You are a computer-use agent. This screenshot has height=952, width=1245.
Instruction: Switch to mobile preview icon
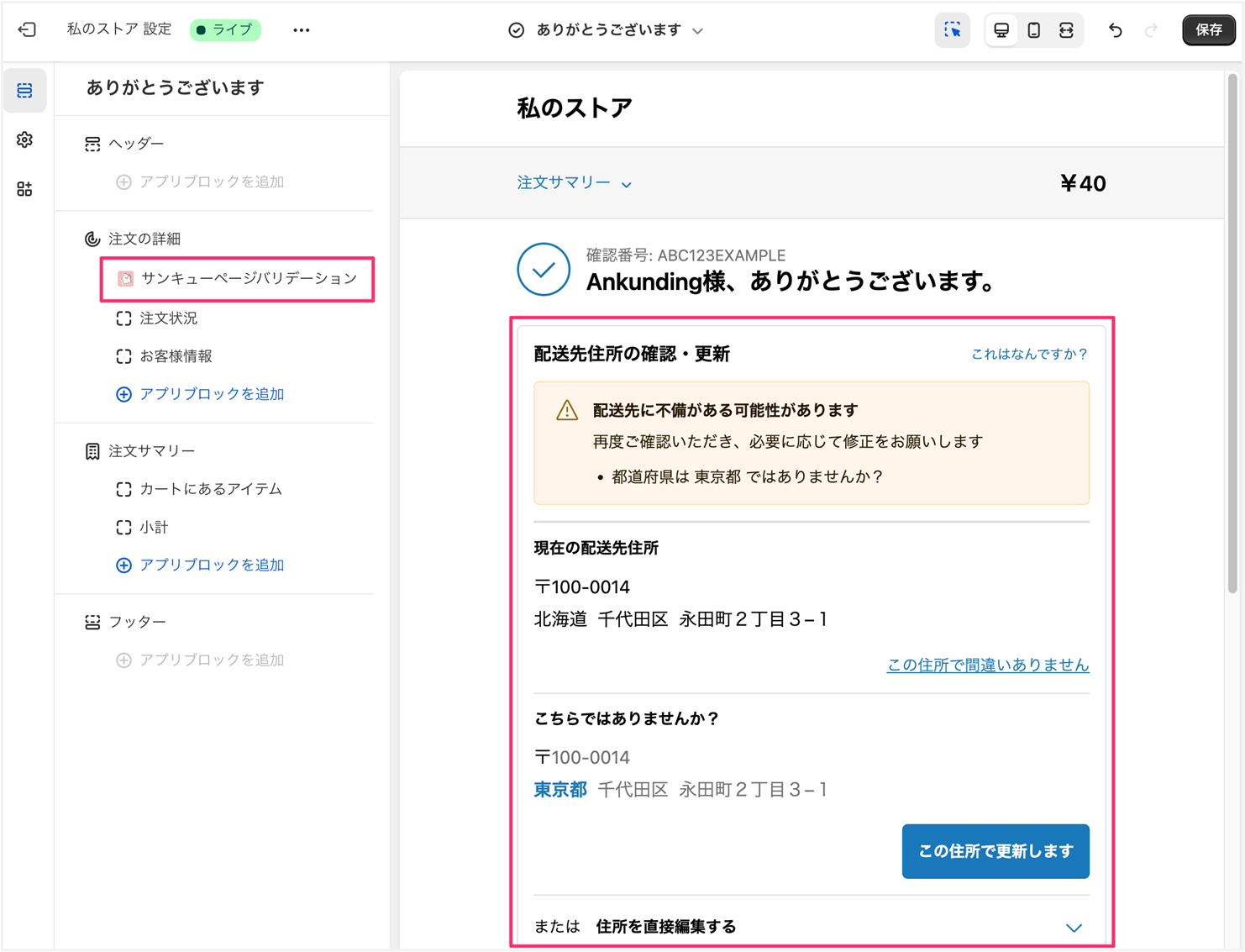(1034, 30)
